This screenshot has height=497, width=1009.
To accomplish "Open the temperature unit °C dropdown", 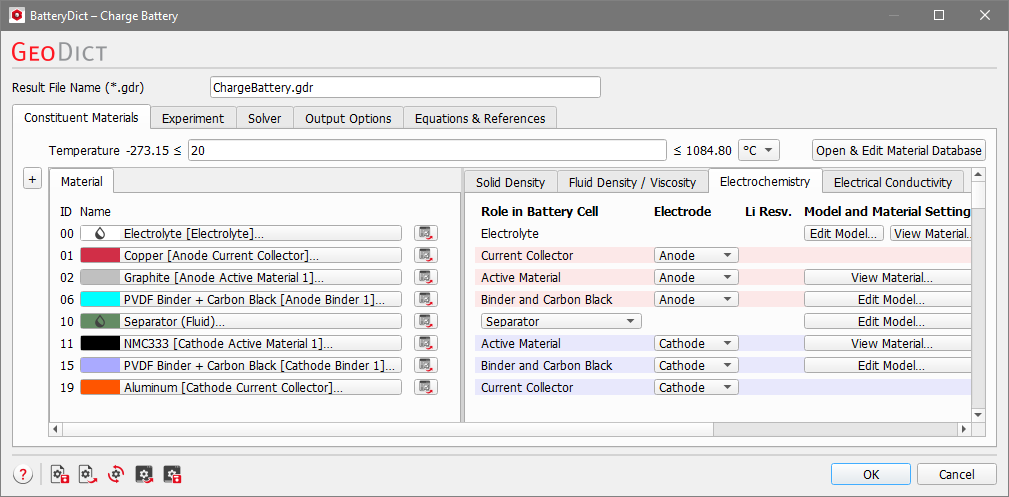I will pyautogui.click(x=759, y=151).
